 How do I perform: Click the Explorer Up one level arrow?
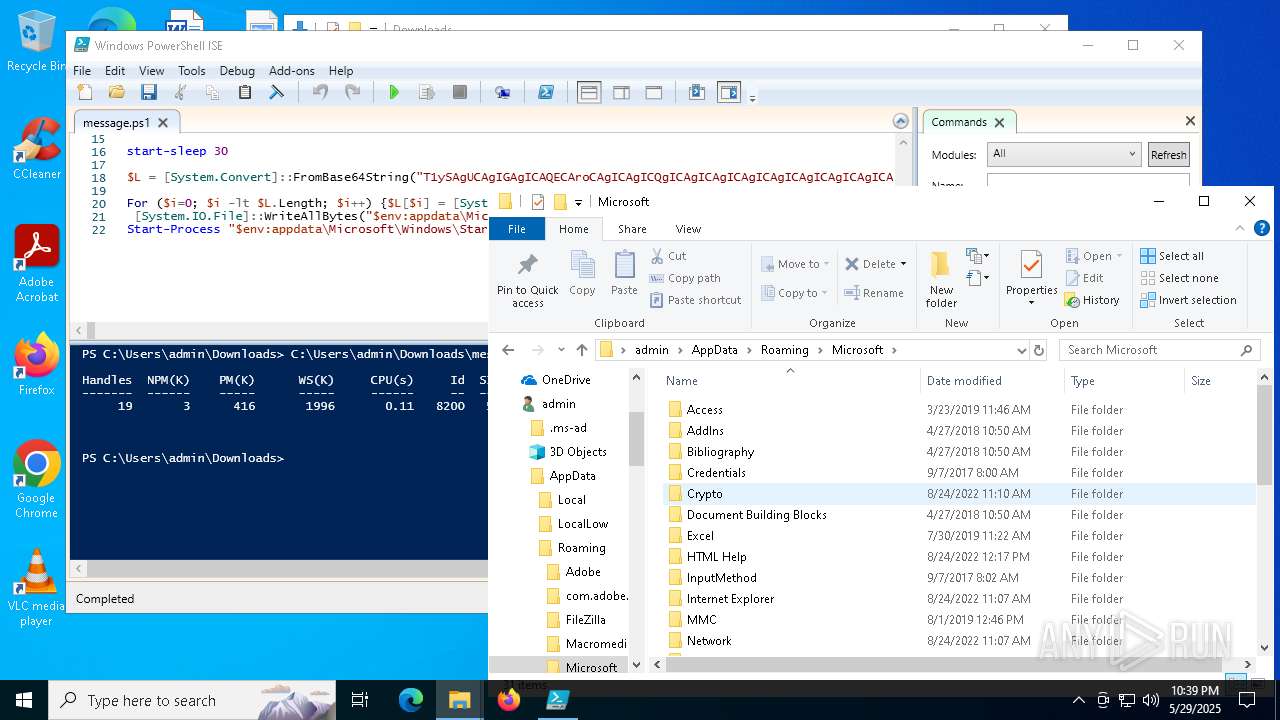(582, 350)
